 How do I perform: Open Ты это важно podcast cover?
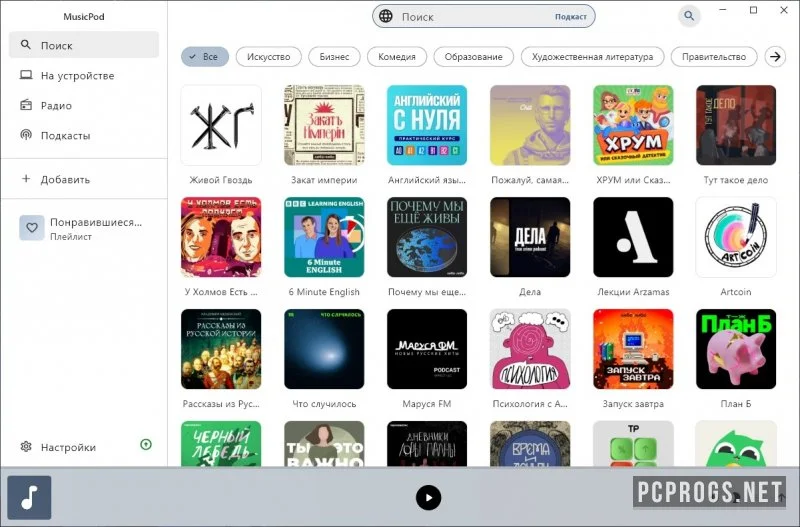pos(324,444)
